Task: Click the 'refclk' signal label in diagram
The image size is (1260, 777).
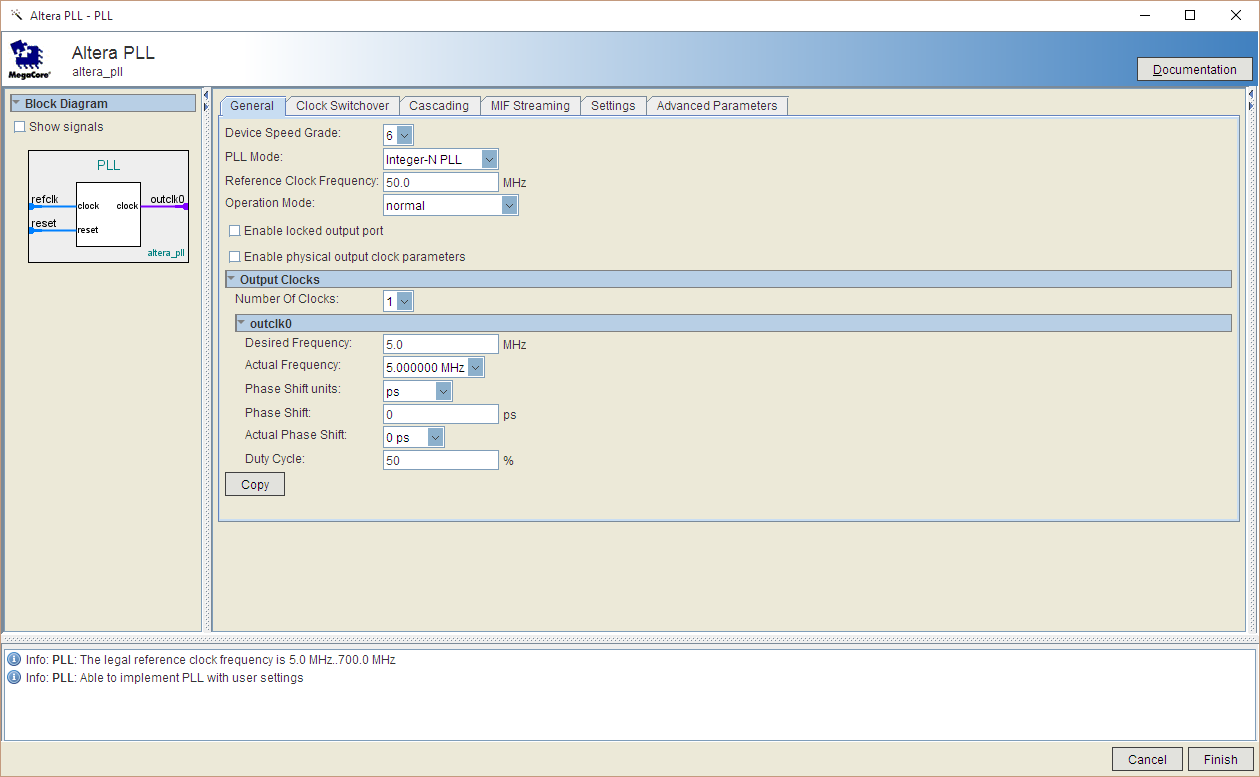Action: coord(45,199)
